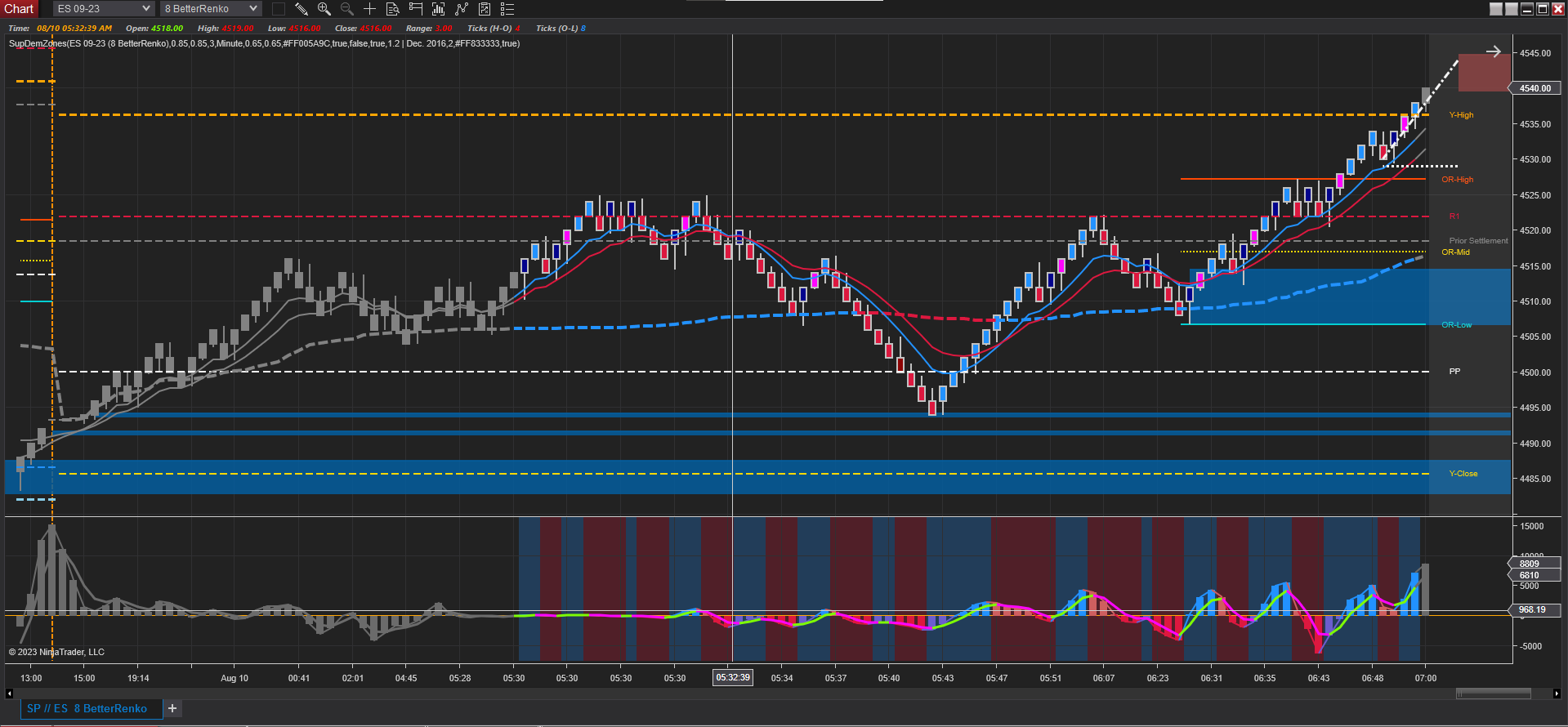
Task: Open the Data Box icon
Action: [x=392, y=9]
